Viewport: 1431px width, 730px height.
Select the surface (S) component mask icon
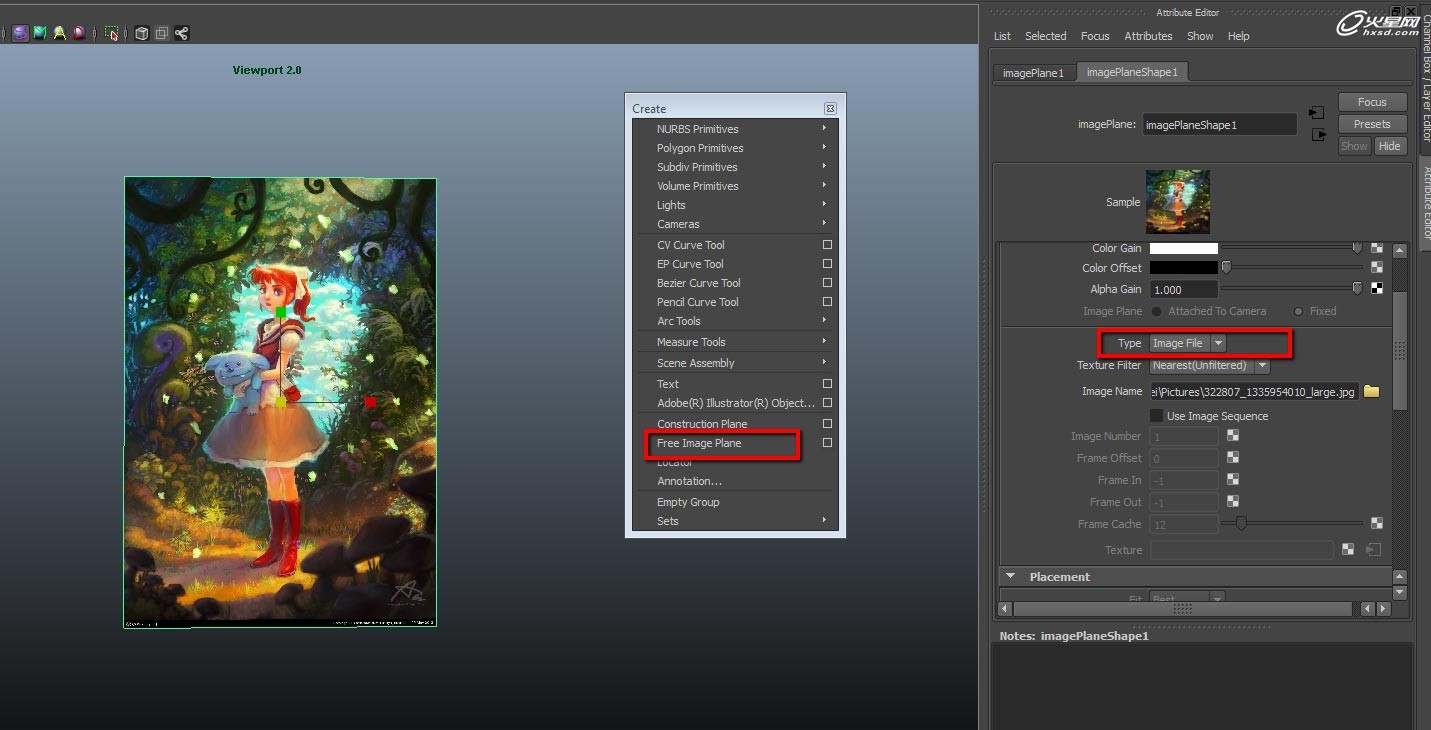[20, 33]
